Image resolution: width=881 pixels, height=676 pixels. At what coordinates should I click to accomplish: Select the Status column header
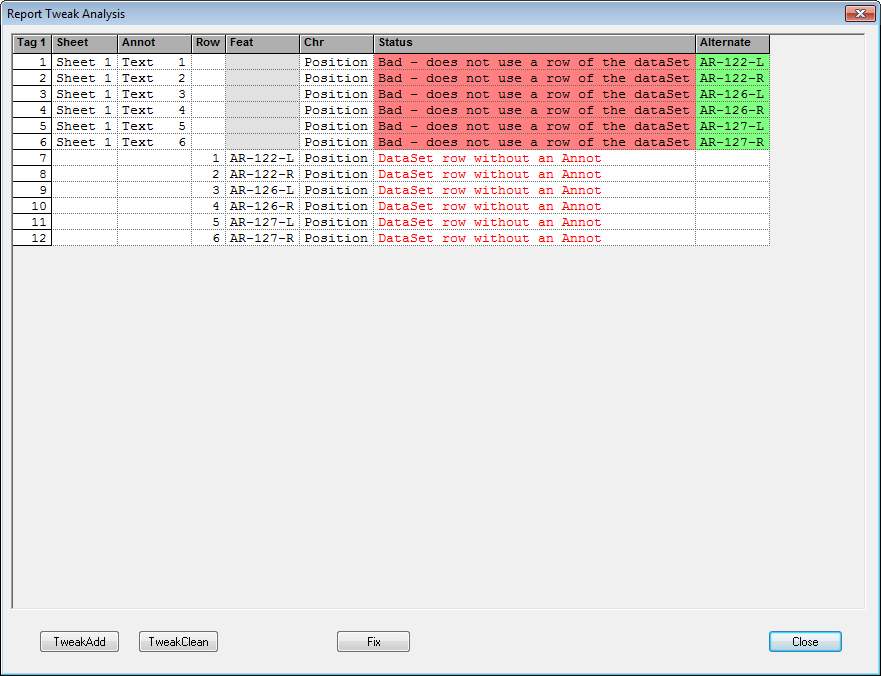pyautogui.click(x=534, y=43)
